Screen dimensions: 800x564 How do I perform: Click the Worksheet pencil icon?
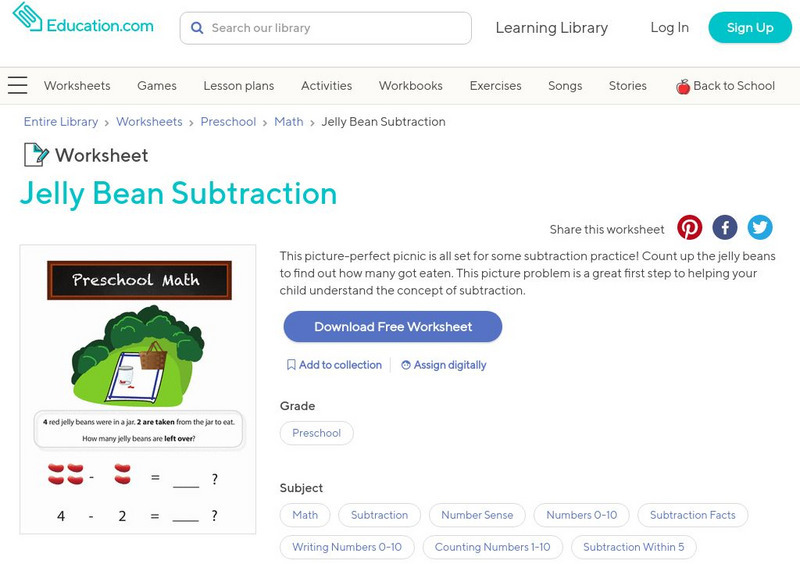[x=36, y=155]
